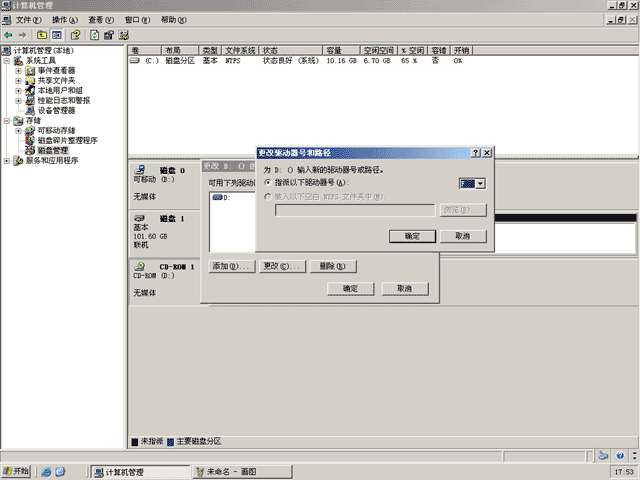640x480 pixels.
Task: Open the drive letter dropdown
Action: pos(480,184)
